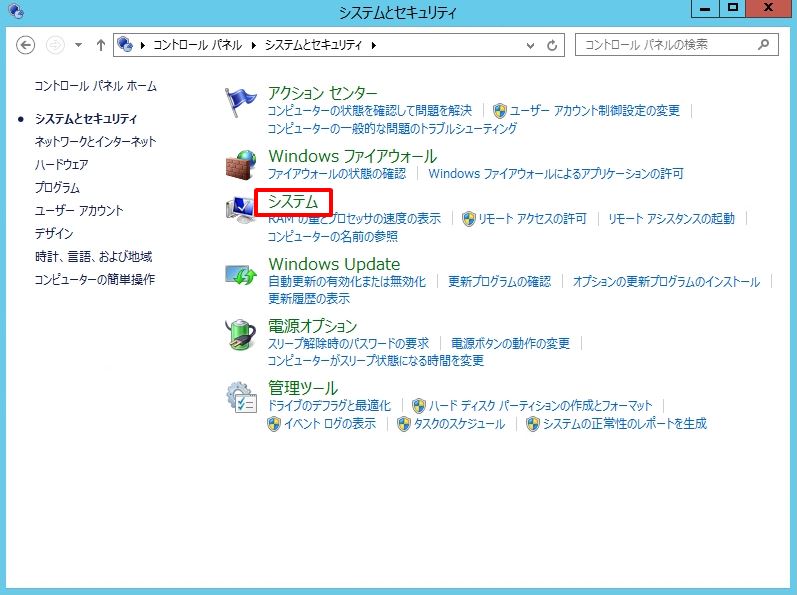Click ファイアウォールの状態の確認
Viewport: 797px width, 595px height.
[337, 173]
